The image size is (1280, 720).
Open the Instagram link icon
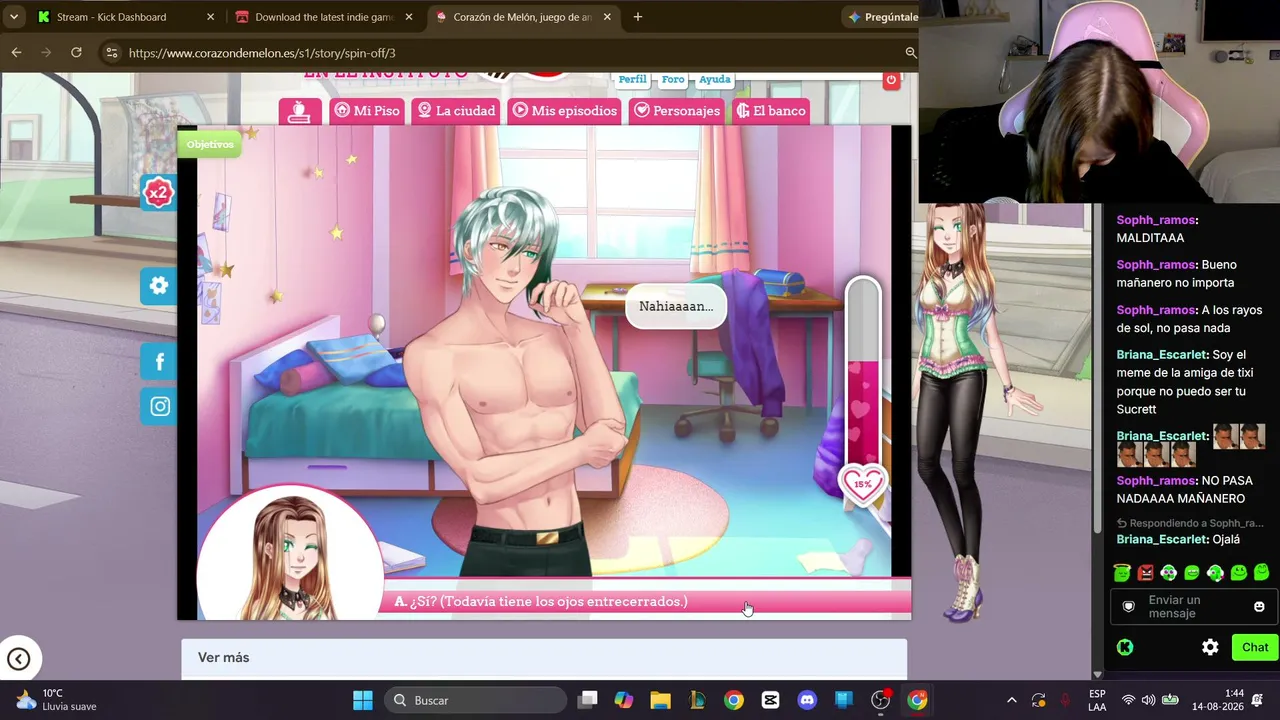[x=159, y=406]
